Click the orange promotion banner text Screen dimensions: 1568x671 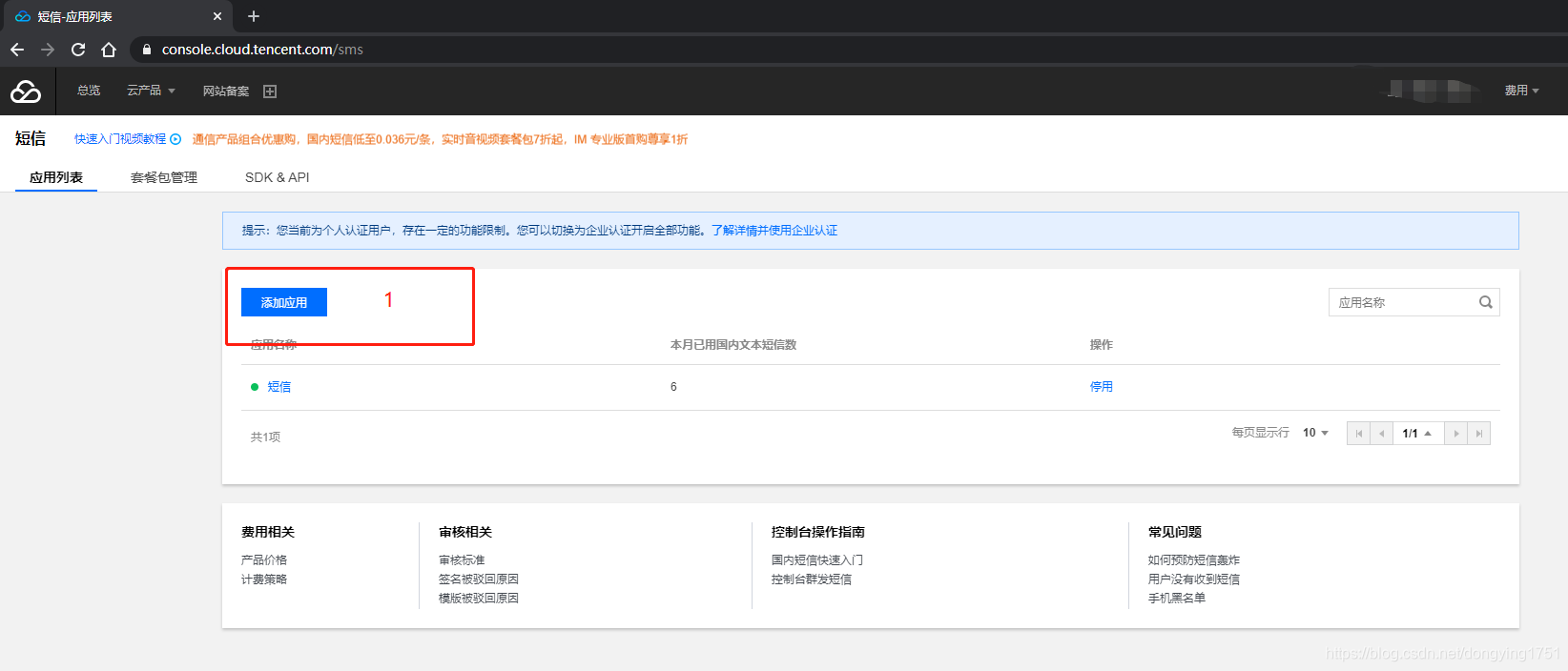440,139
